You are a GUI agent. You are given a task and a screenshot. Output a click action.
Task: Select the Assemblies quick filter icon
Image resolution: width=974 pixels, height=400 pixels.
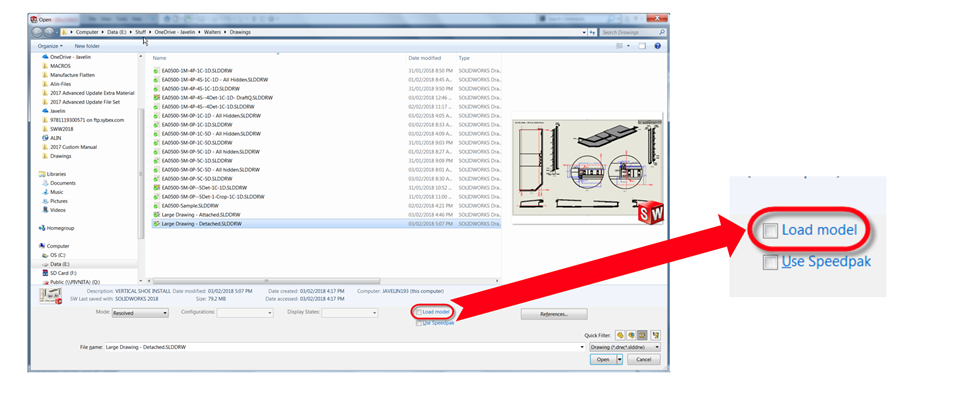[x=630, y=335]
